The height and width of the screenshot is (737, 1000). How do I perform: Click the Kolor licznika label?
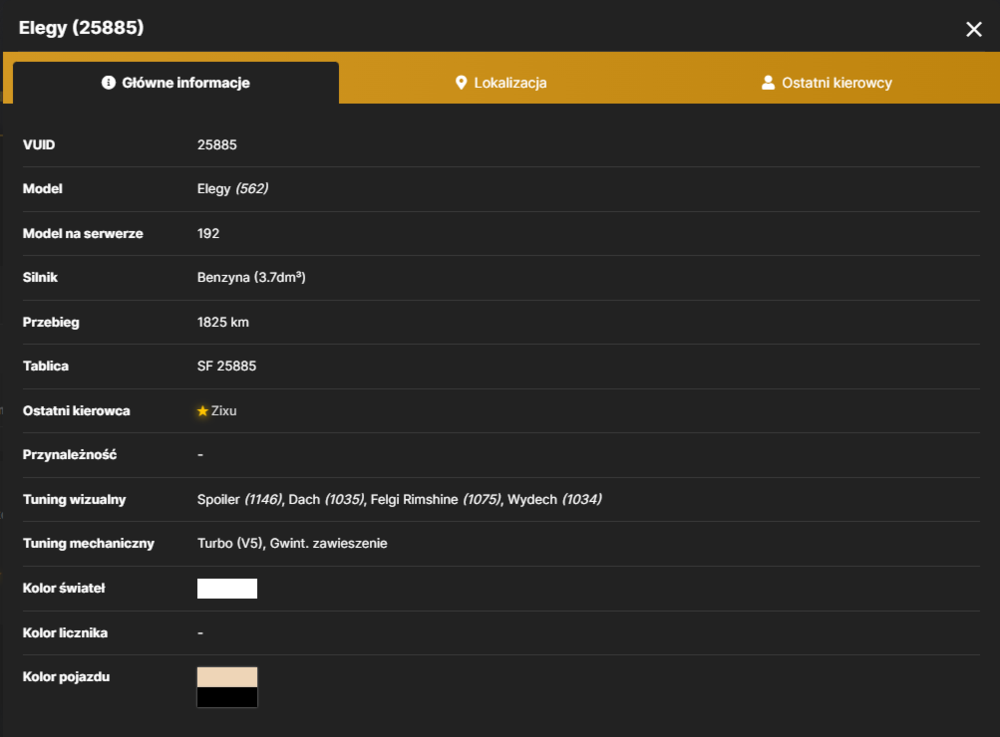click(x=65, y=633)
